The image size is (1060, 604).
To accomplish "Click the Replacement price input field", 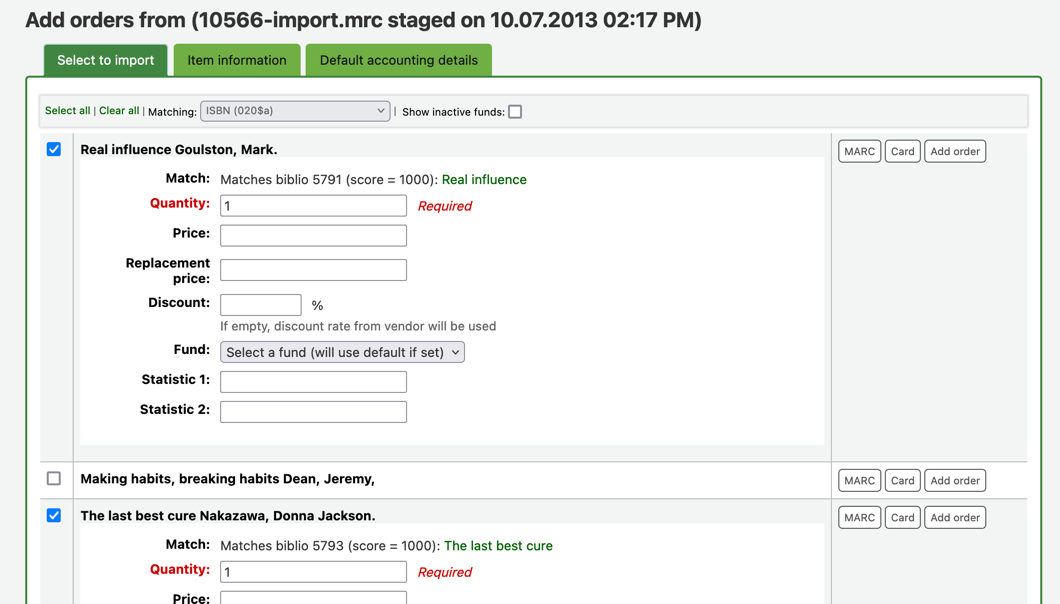I will [x=313, y=270].
